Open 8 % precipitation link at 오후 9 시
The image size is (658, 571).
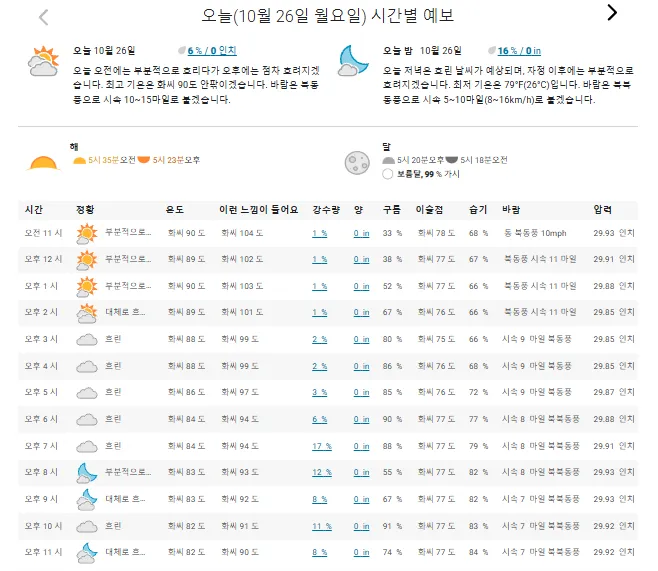[x=319, y=499]
